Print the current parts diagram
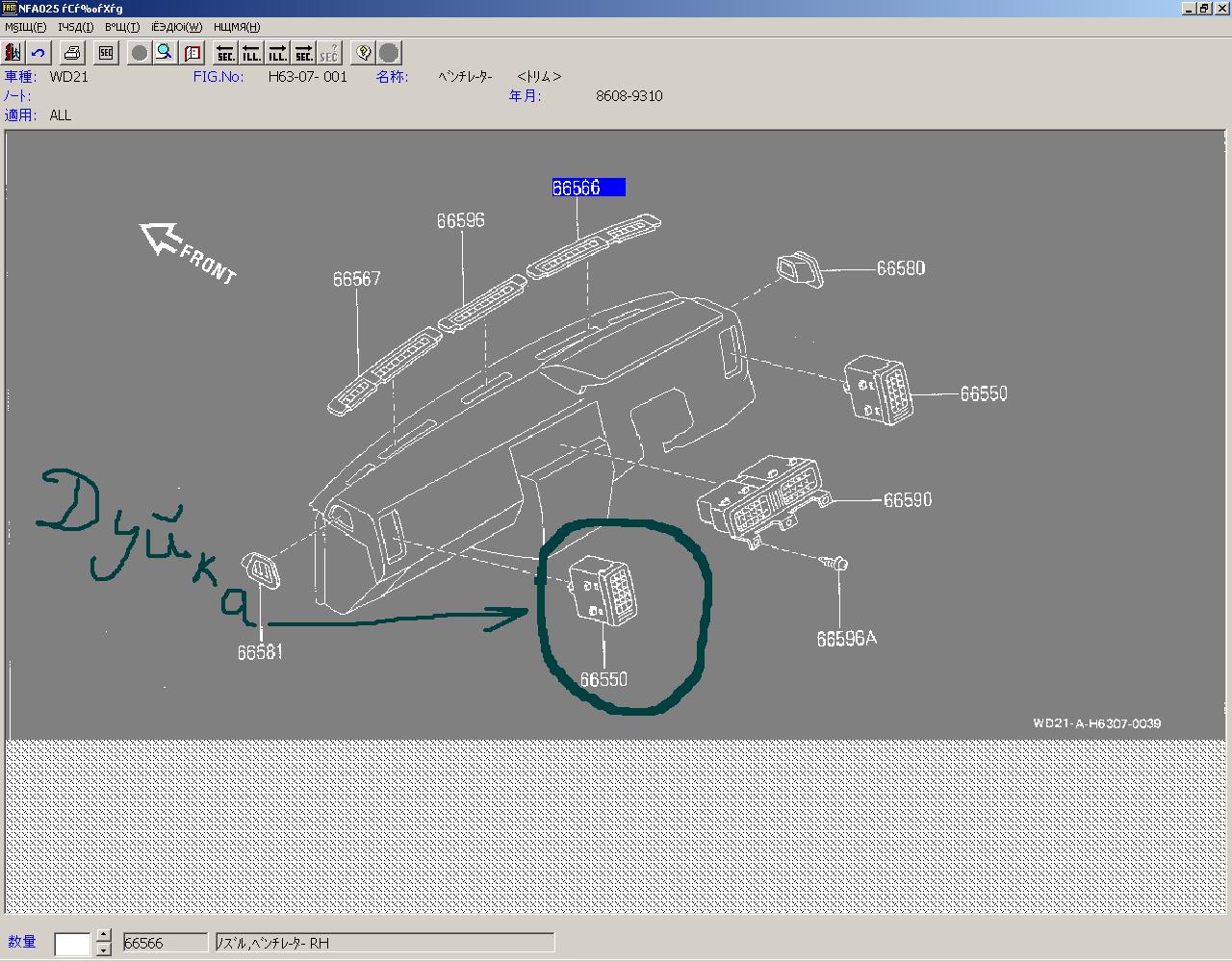Image resolution: width=1232 pixels, height=962 pixels. (x=73, y=53)
